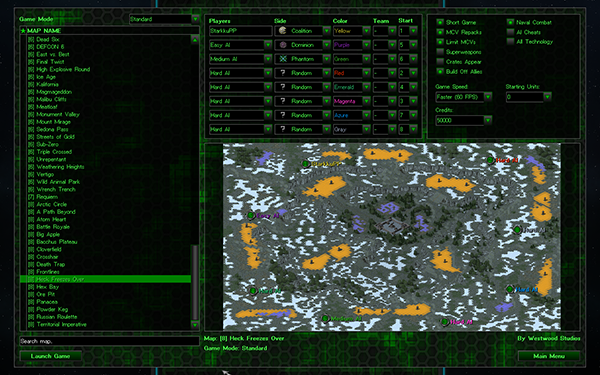Click the Main Menu button
Image resolution: width=600 pixels, height=375 pixels.
[549, 356]
